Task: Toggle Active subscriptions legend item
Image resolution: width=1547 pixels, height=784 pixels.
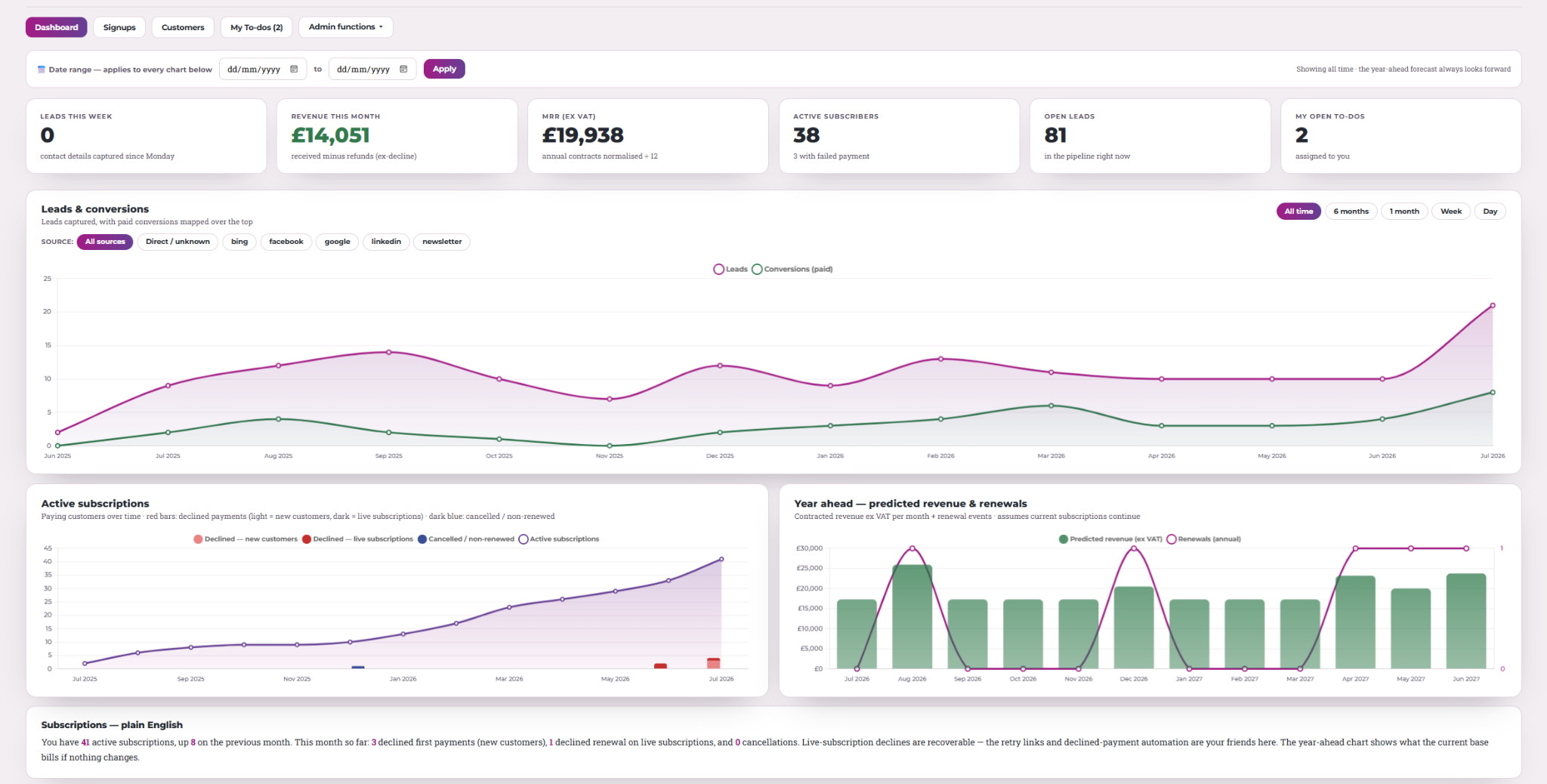Action: 558,539
